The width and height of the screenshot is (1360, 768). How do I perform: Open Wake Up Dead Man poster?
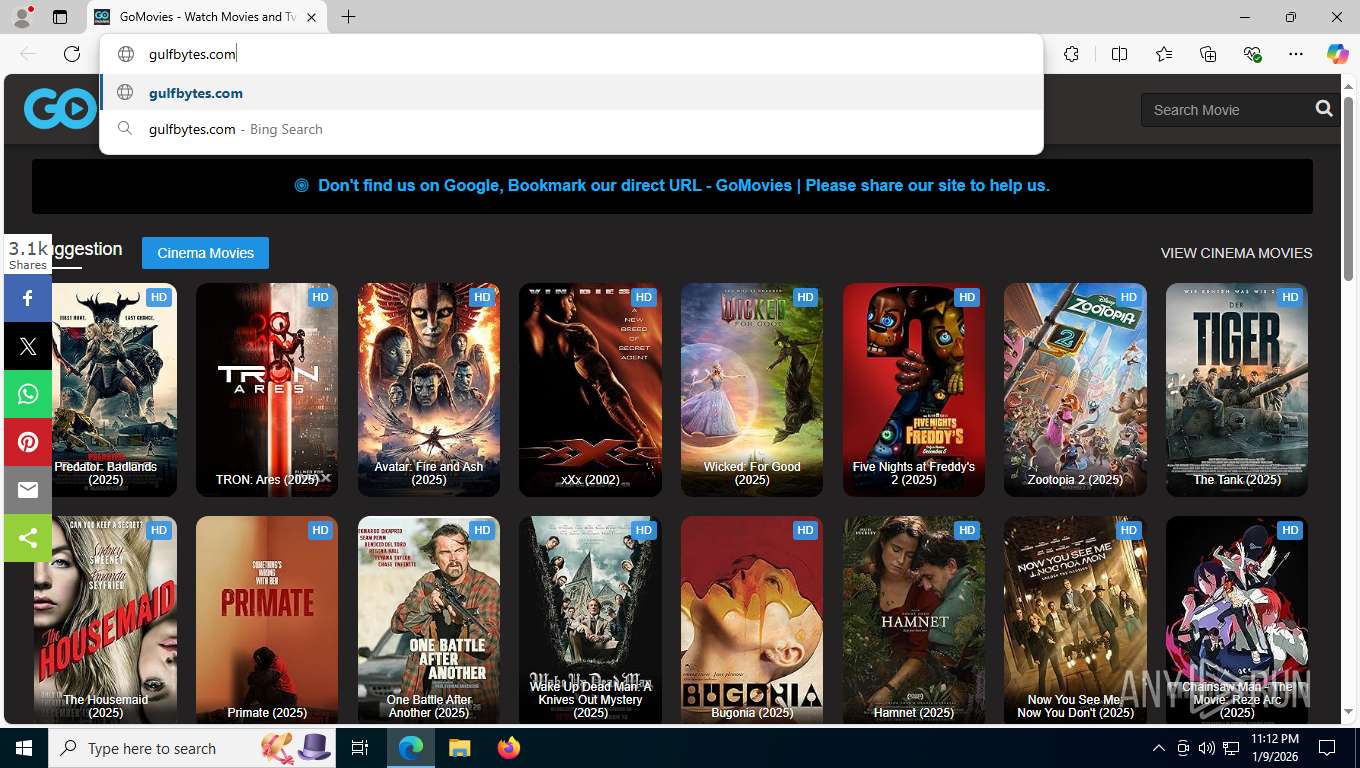click(590, 620)
